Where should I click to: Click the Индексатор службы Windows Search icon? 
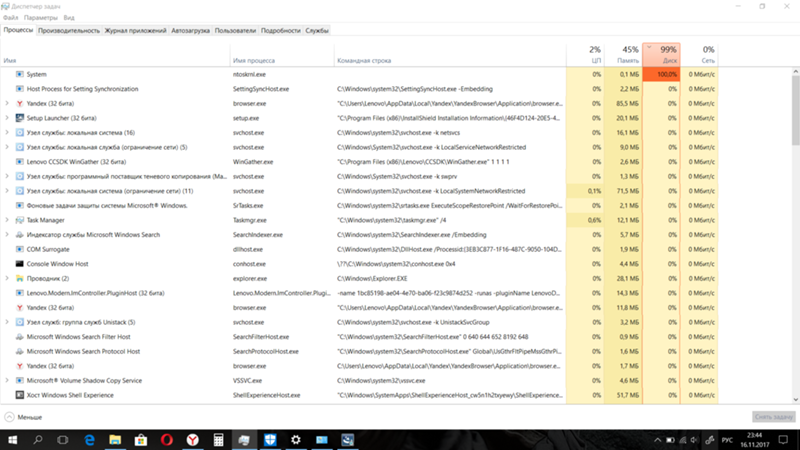click(19, 235)
